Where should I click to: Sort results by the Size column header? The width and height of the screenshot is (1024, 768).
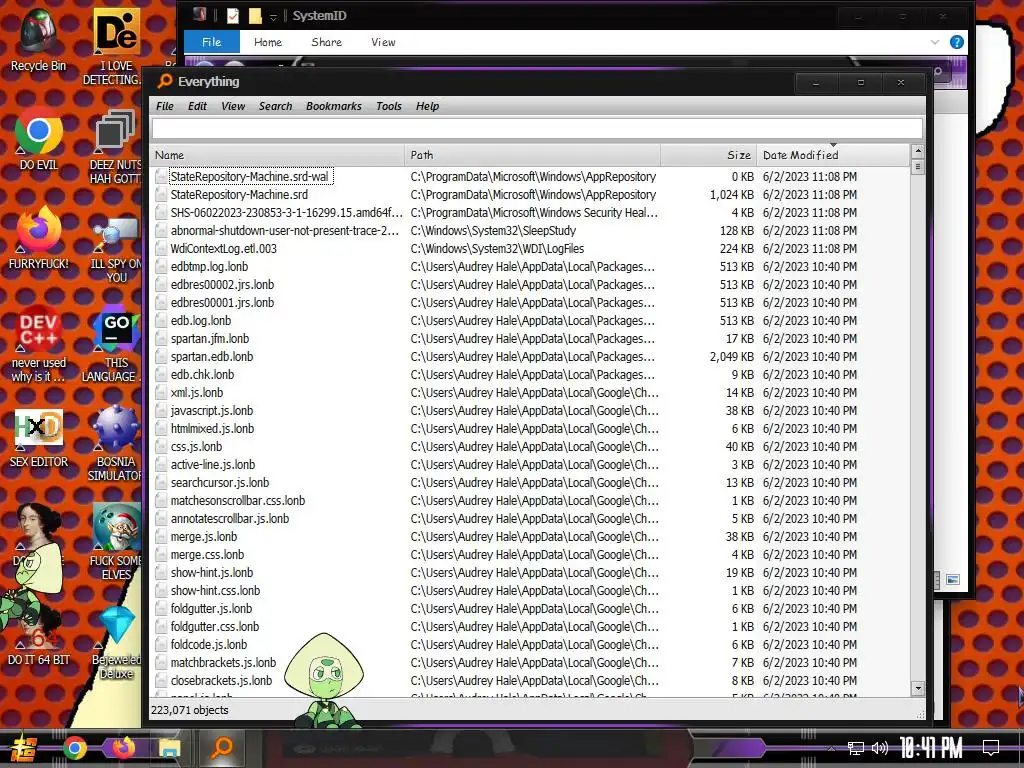pos(709,155)
